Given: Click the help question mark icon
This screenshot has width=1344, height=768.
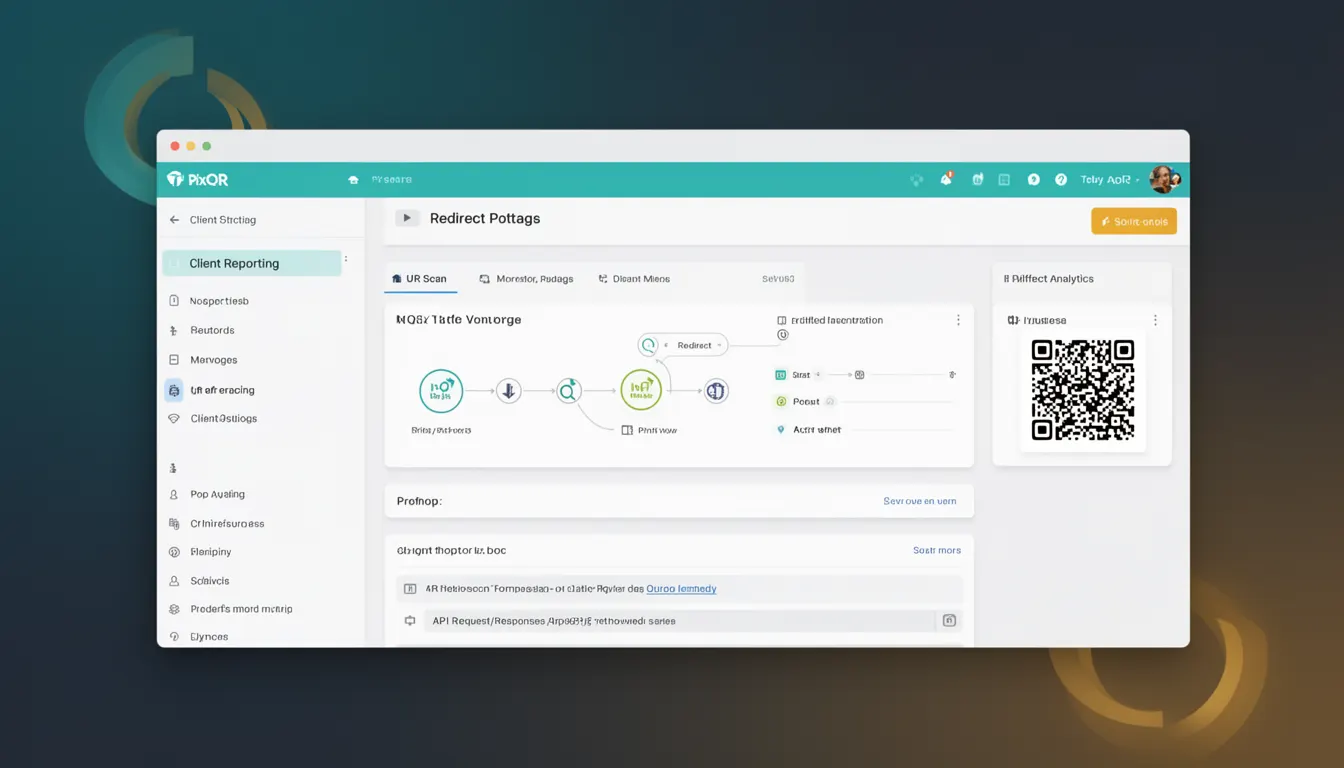Looking at the screenshot, I should [x=1061, y=180].
